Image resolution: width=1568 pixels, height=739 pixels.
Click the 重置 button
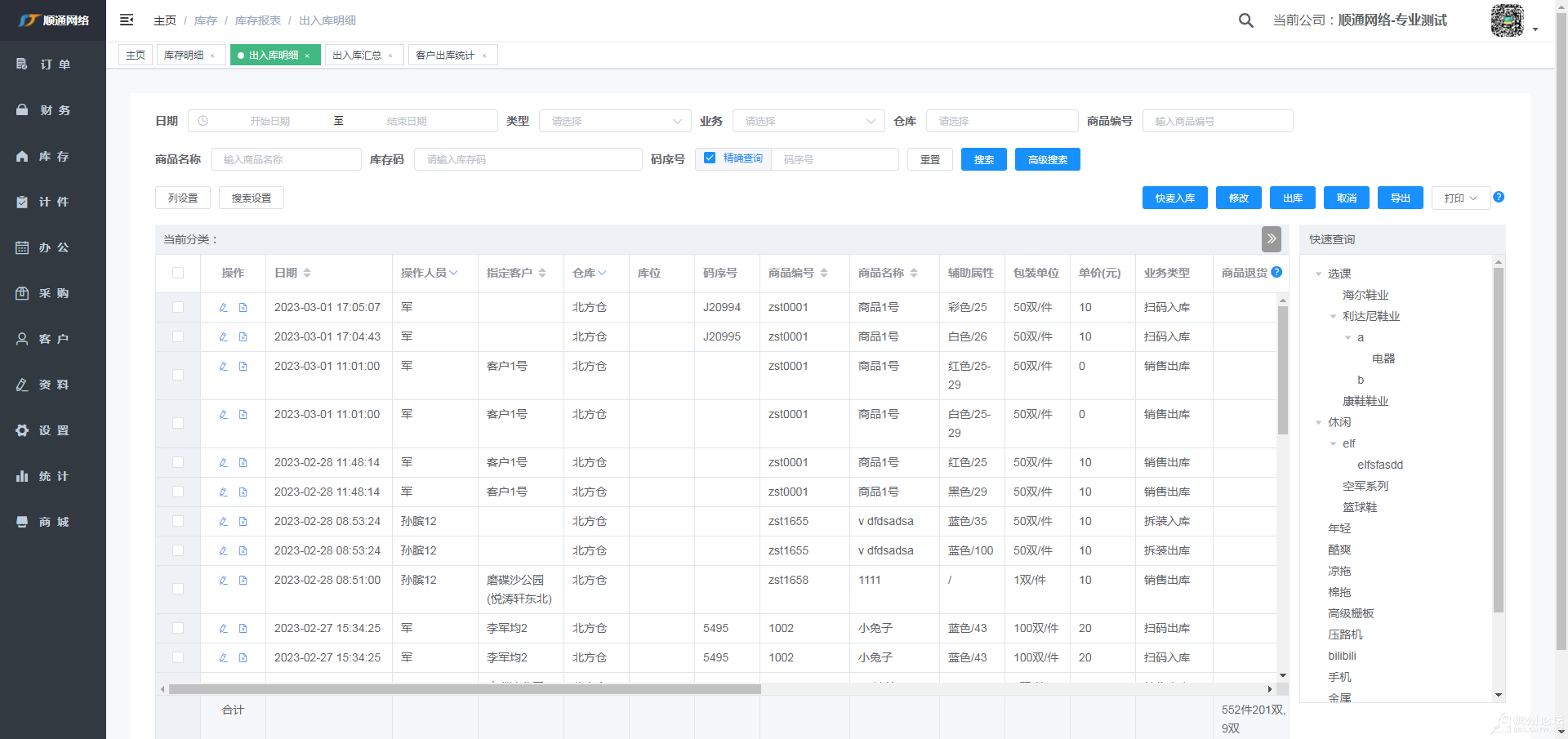click(x=930, y=159)
